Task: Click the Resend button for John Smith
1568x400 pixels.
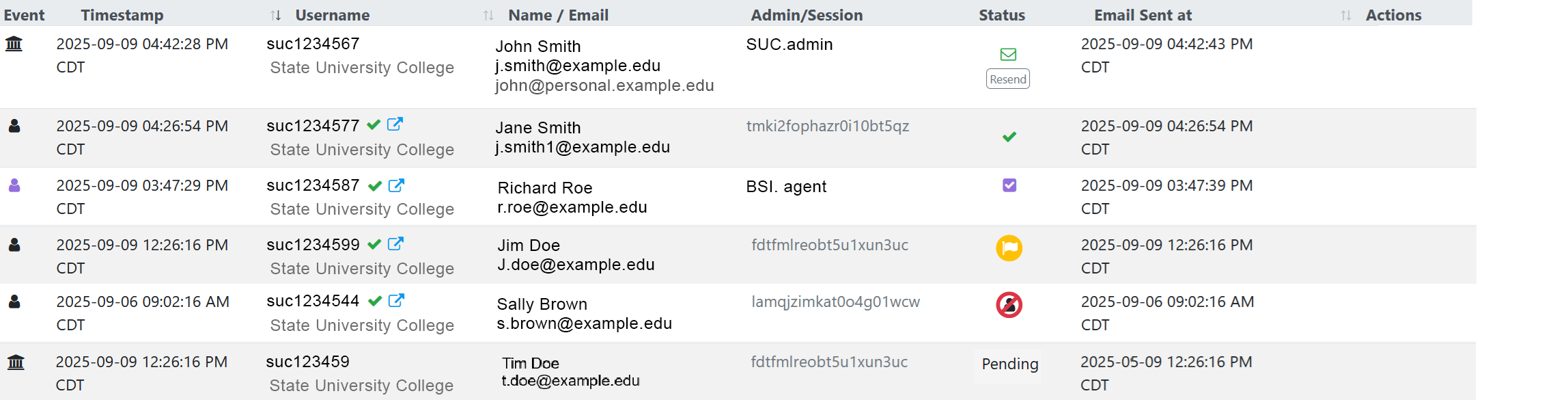Action: 1007,79
